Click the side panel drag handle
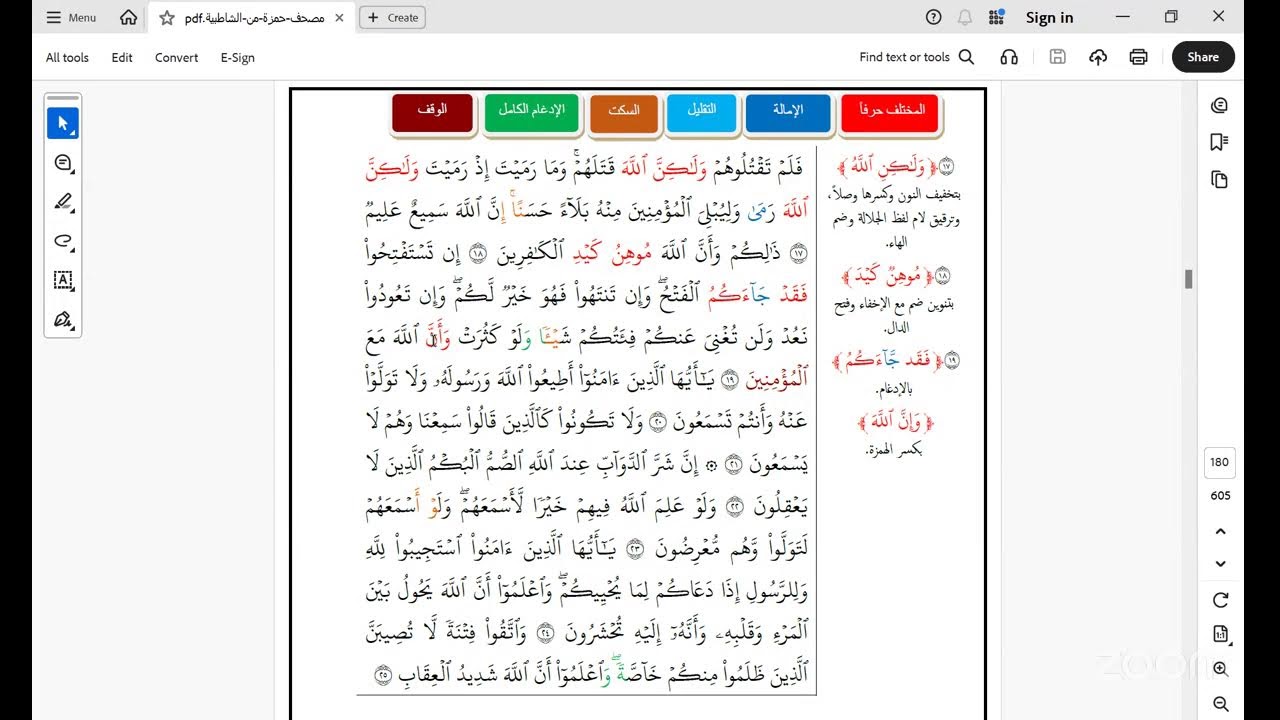The image size is (1280, 720). 63,98
